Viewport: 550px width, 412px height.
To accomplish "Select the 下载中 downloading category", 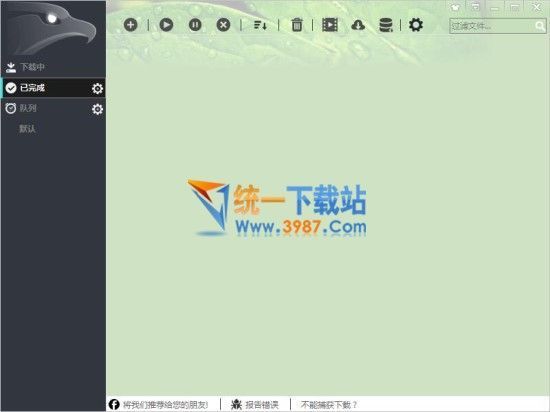I will [x=53, y=67].
